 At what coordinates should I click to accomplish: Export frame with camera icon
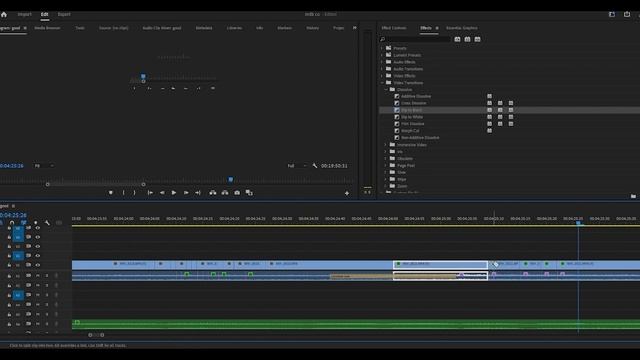tap(237, 193)
